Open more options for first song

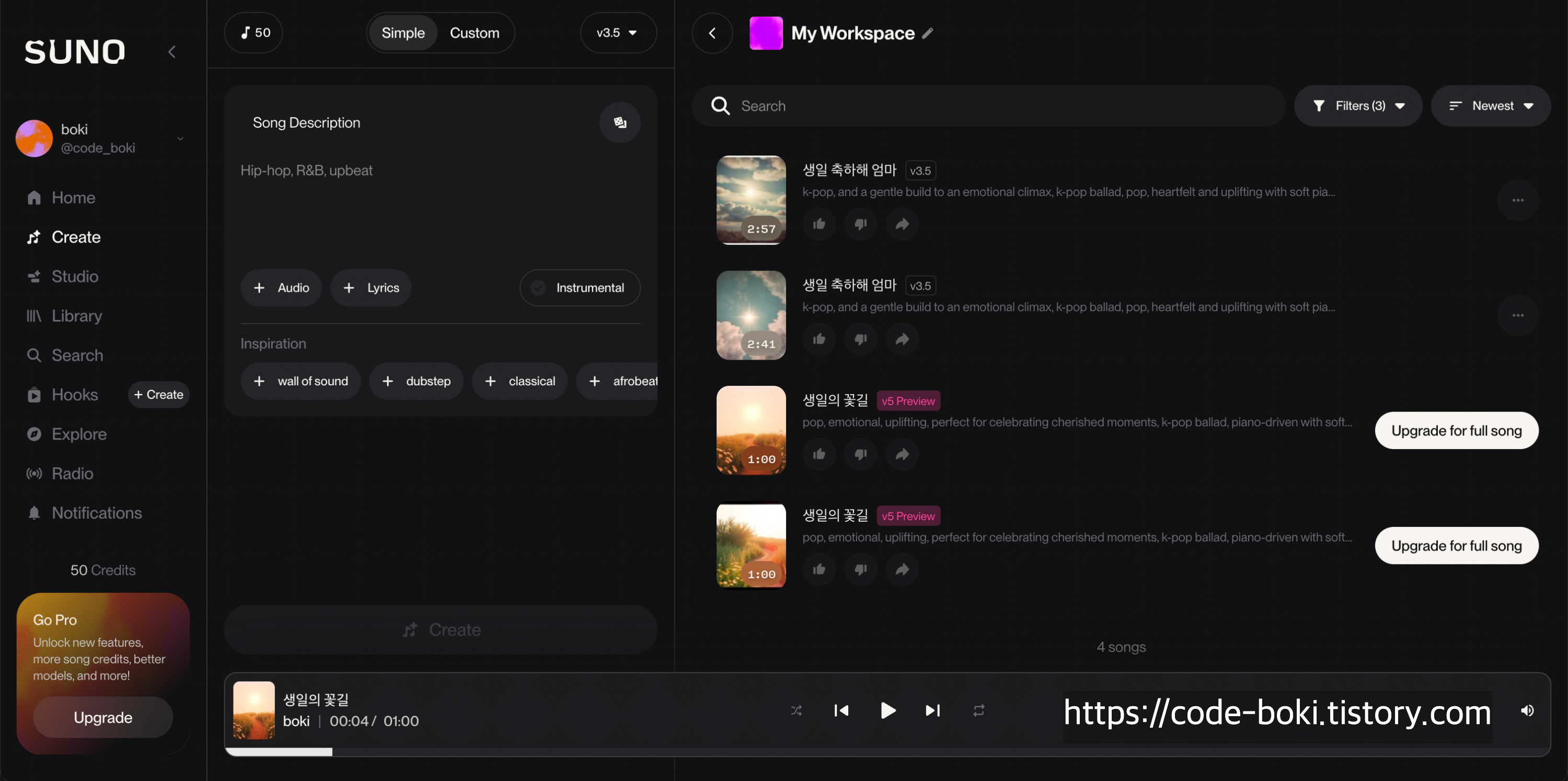click(x=1517, y=200)
